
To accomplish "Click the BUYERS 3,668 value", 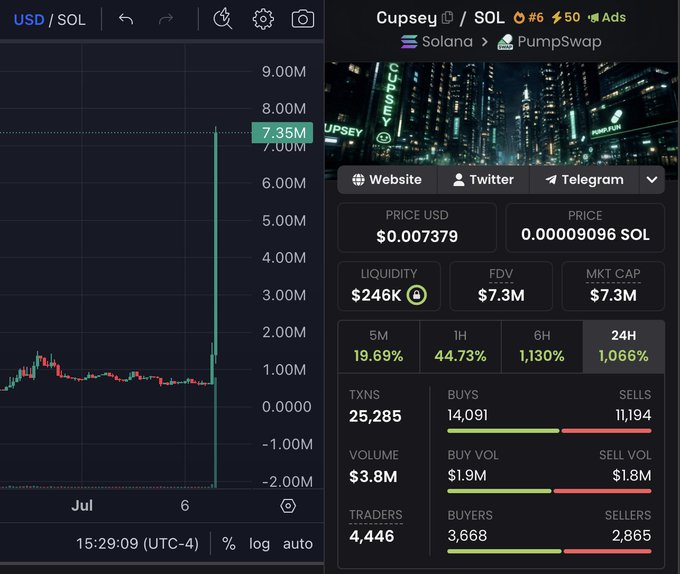I will click(467, 535).
